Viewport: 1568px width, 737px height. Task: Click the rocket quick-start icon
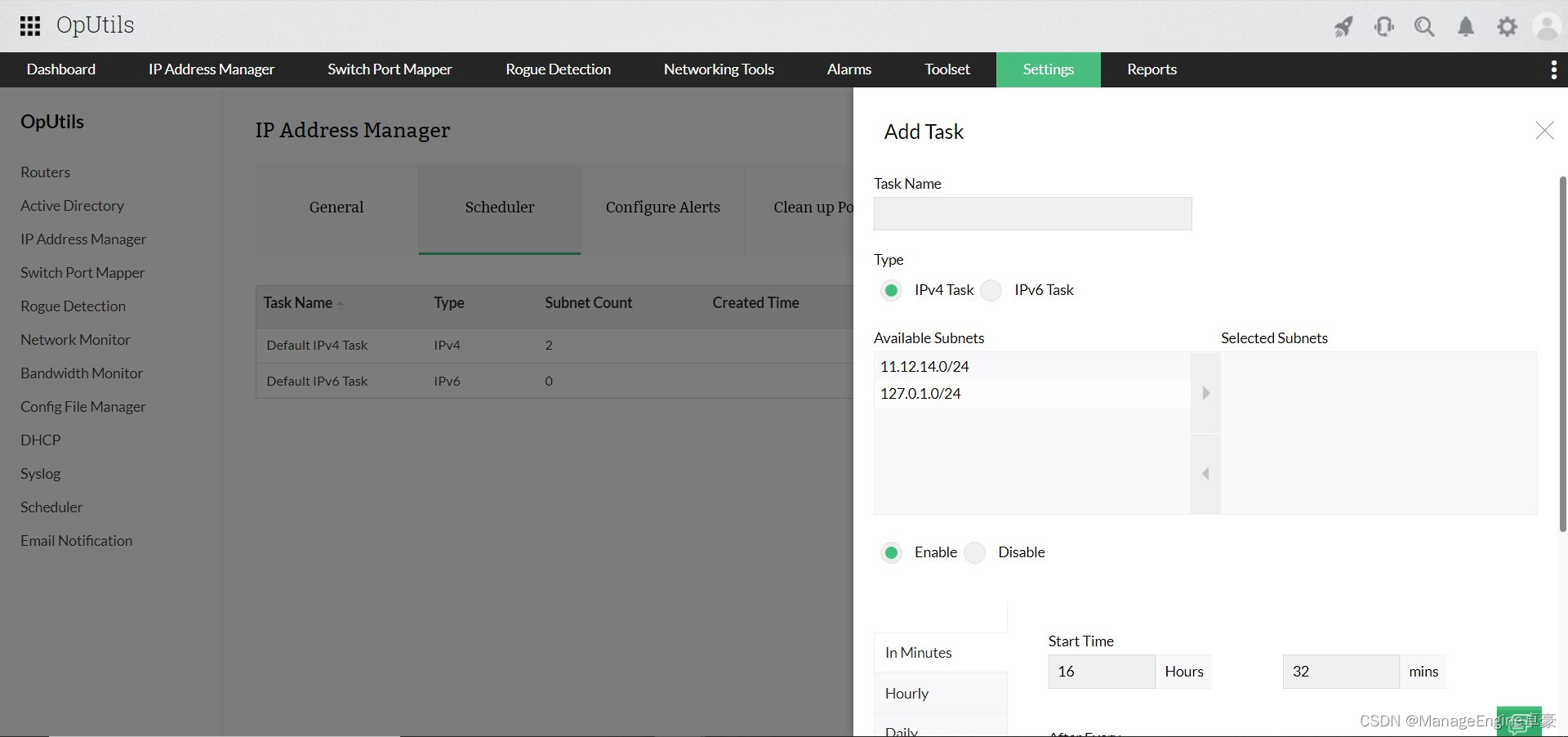pos(1343,27)
